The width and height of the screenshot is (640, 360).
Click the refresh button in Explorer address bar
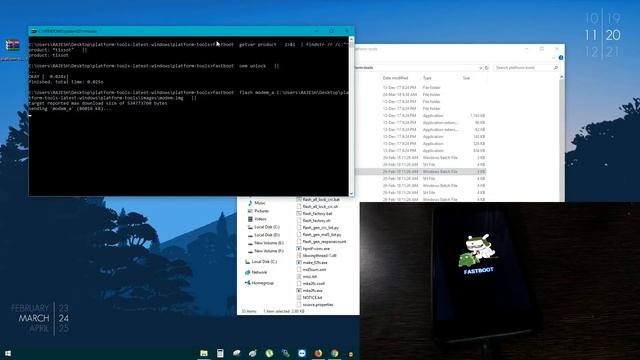(487, 68)
